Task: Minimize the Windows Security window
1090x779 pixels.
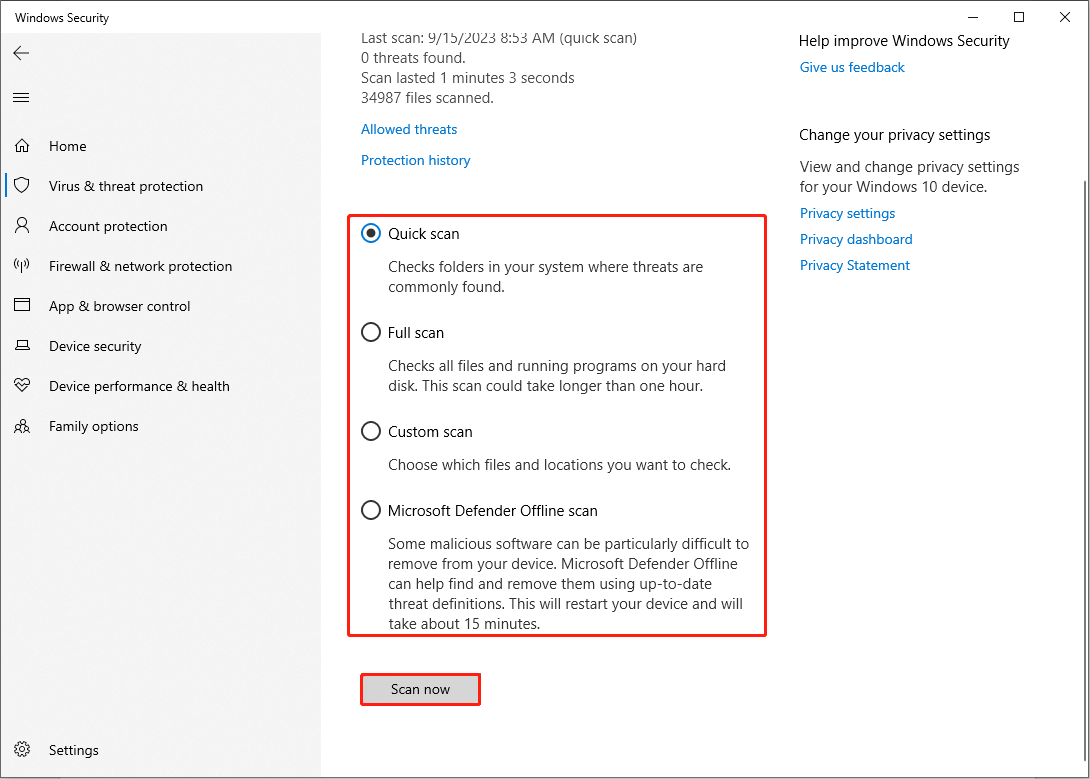Action: pos(973,17)
